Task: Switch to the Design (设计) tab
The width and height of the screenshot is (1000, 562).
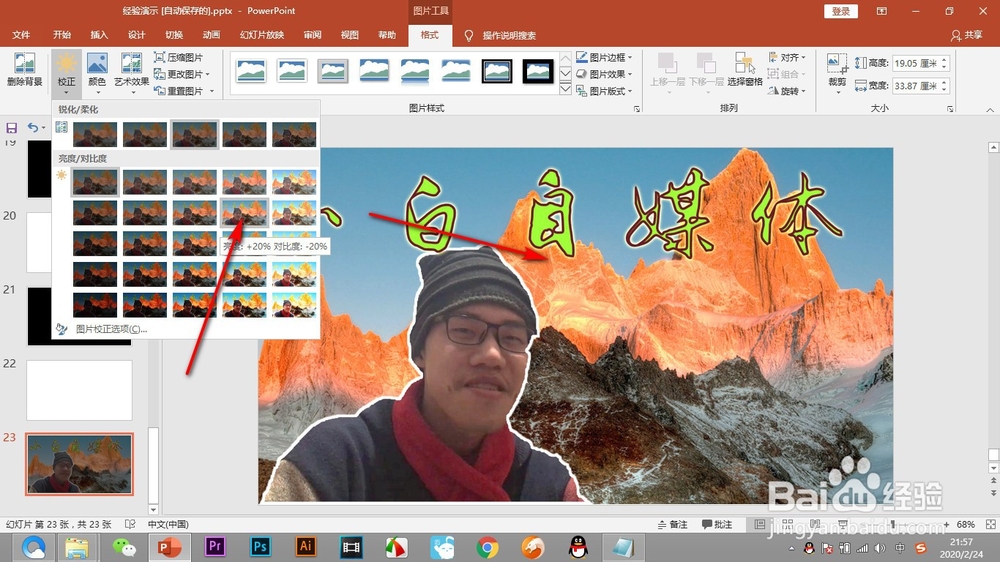Action: (136, 35)
